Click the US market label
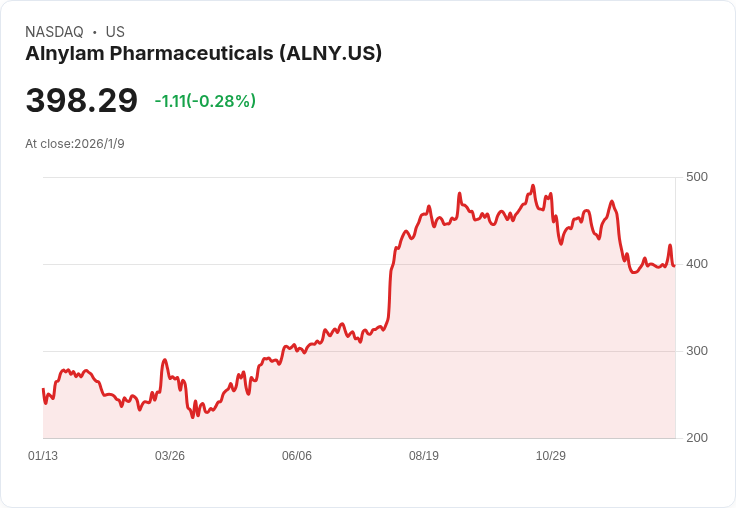The width and height of the screenshot is (736, 508). click(x=115, y=32)
